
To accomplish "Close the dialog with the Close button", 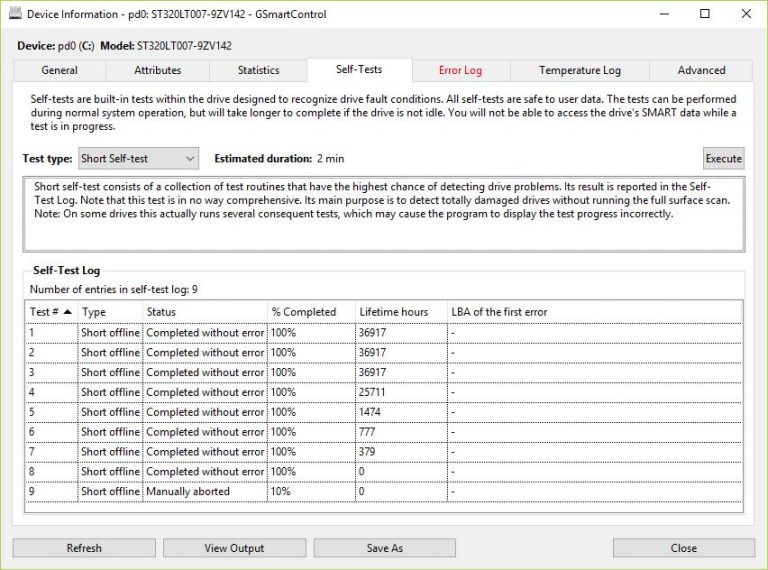I will [x=684, y=548].
